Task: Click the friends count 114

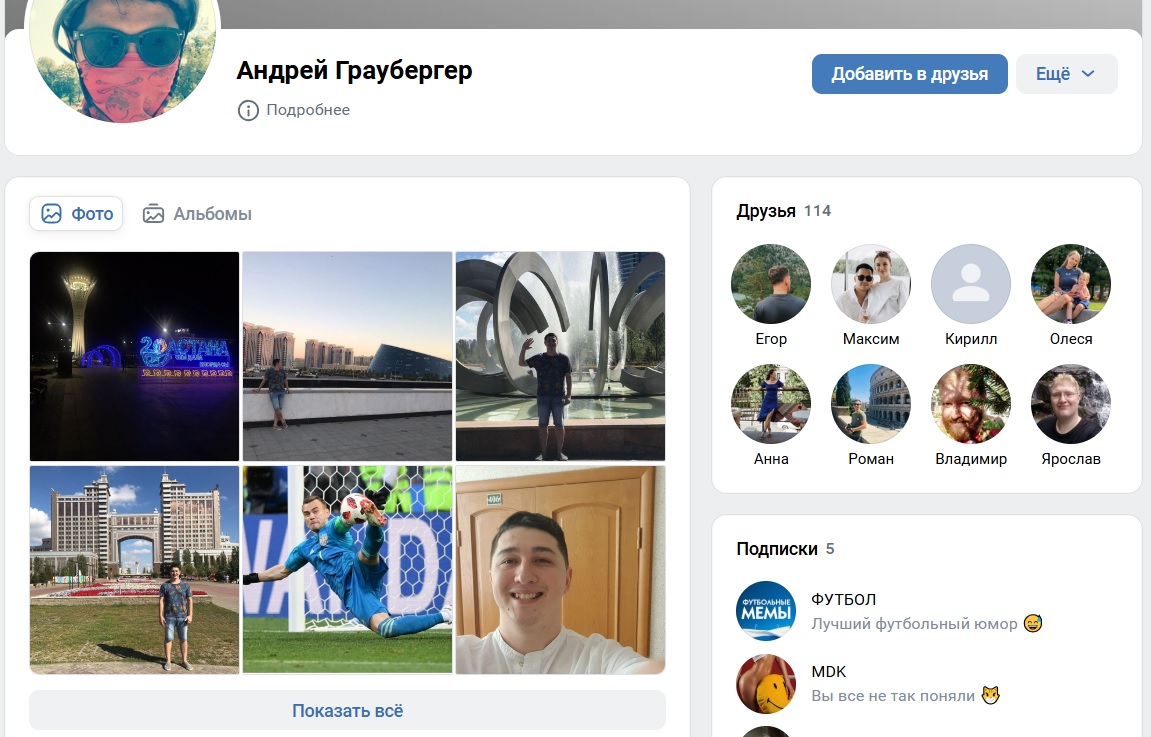Action: pos(817,211)
